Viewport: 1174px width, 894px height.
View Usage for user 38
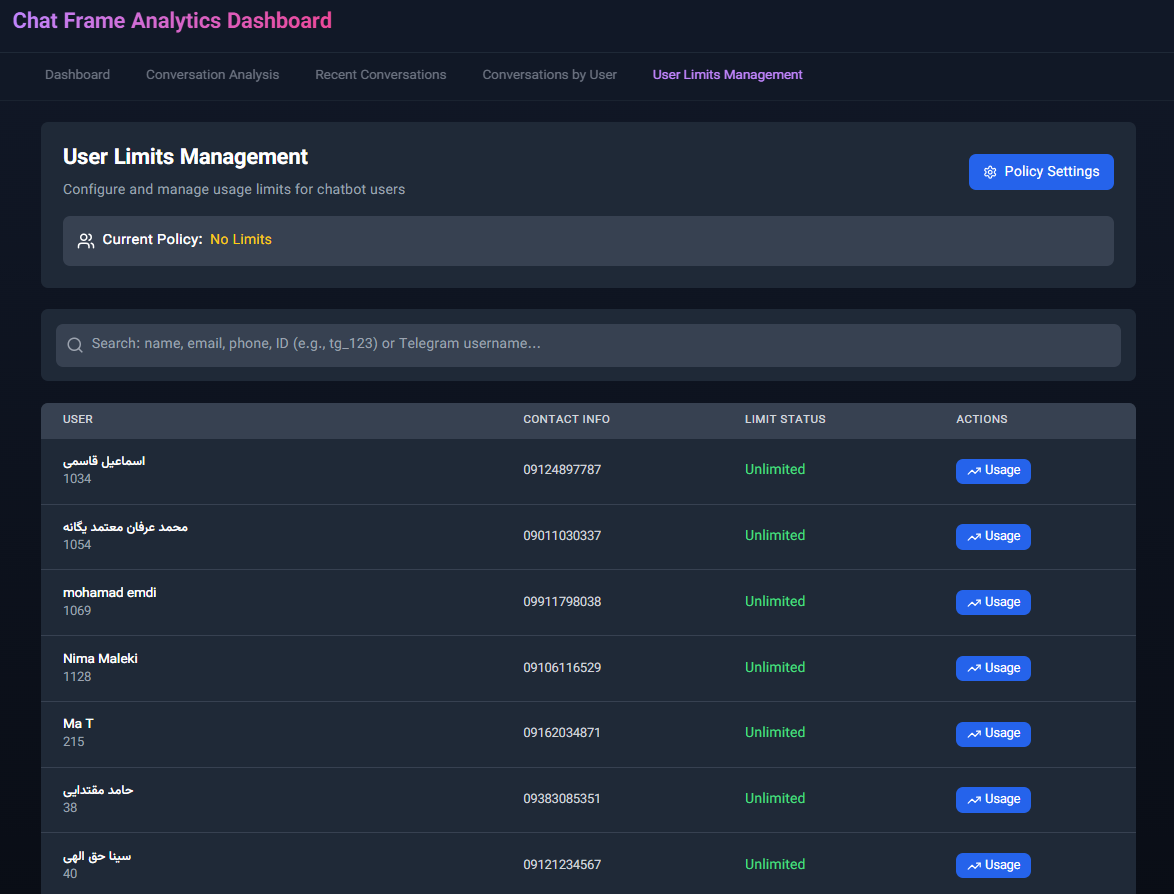coord(993,800)
